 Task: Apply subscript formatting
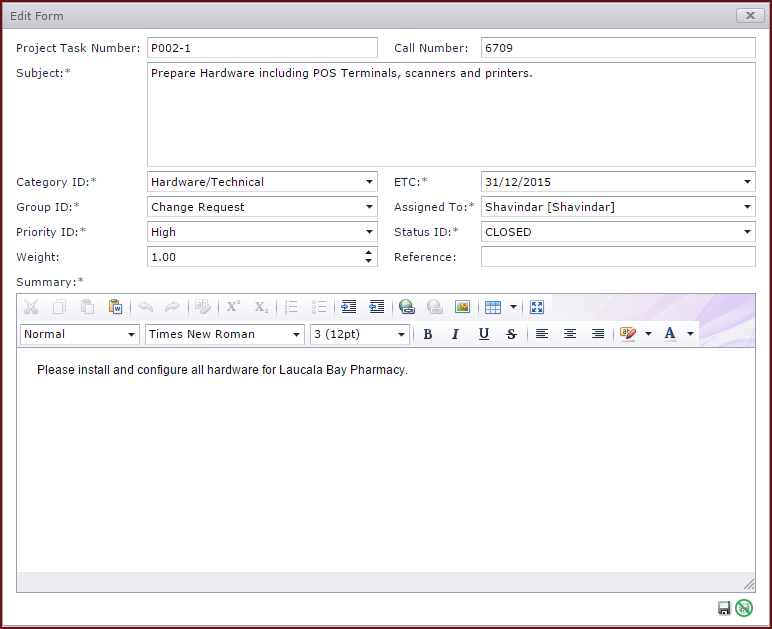pyautogui.click(x=261, y=307)
